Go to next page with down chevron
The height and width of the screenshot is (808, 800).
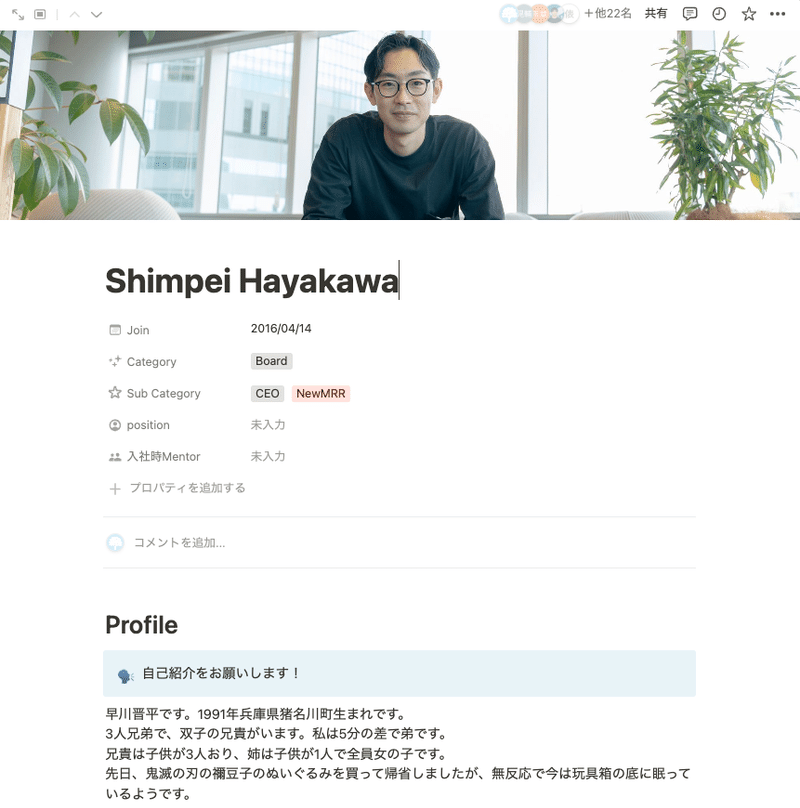(x=96, y=14)
